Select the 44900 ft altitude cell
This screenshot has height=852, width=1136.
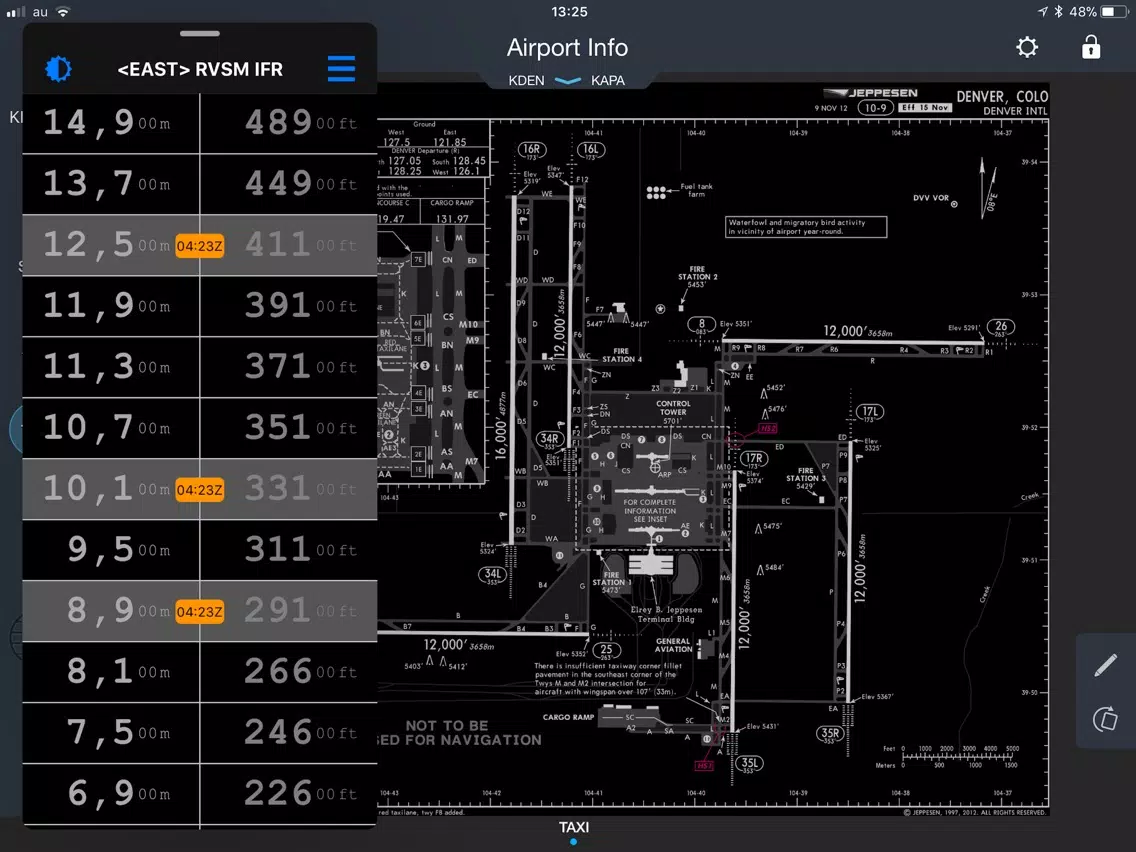(x=289, y=184)
